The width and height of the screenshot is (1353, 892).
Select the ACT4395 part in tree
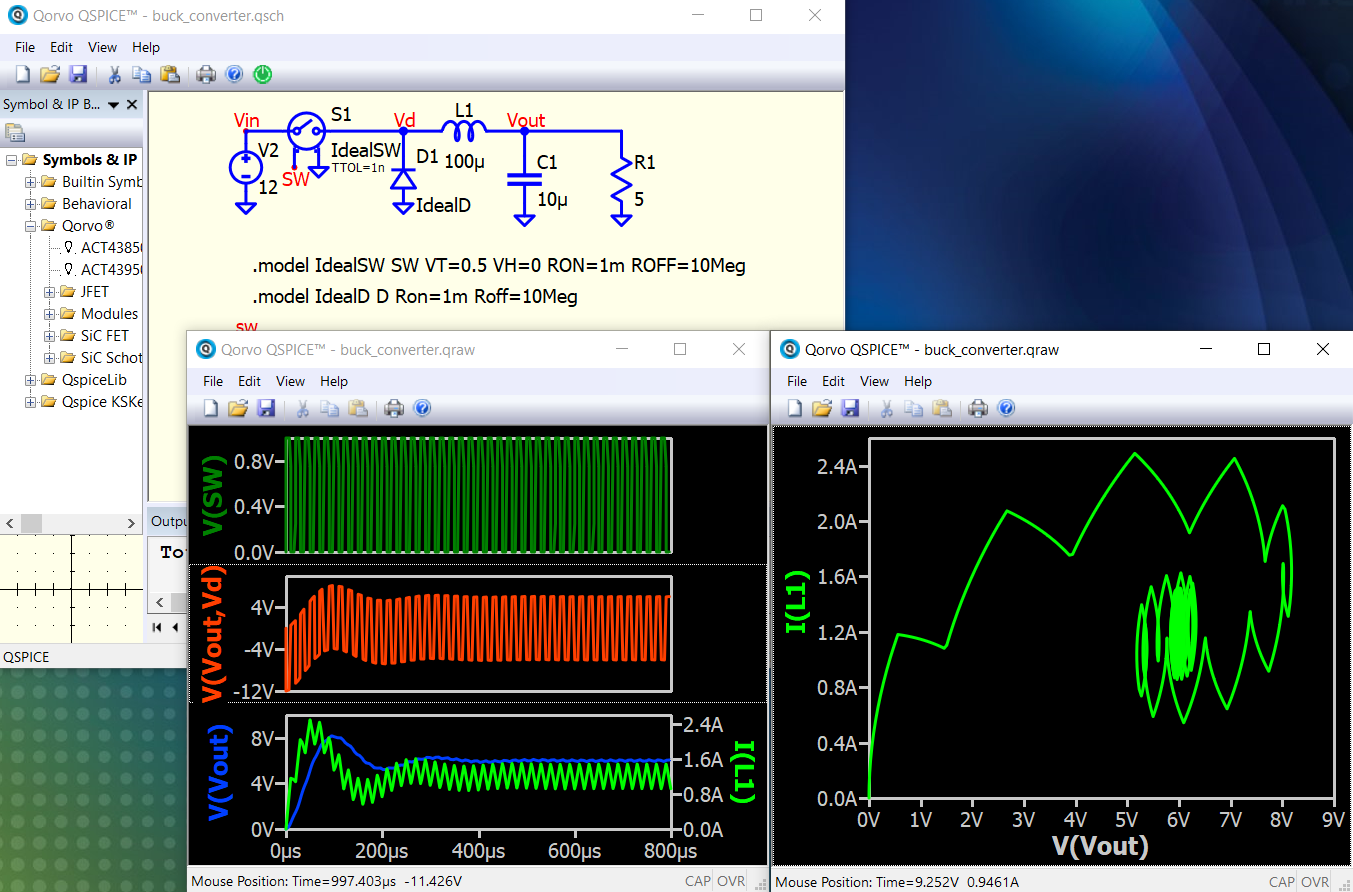click(x=111, y=270)
